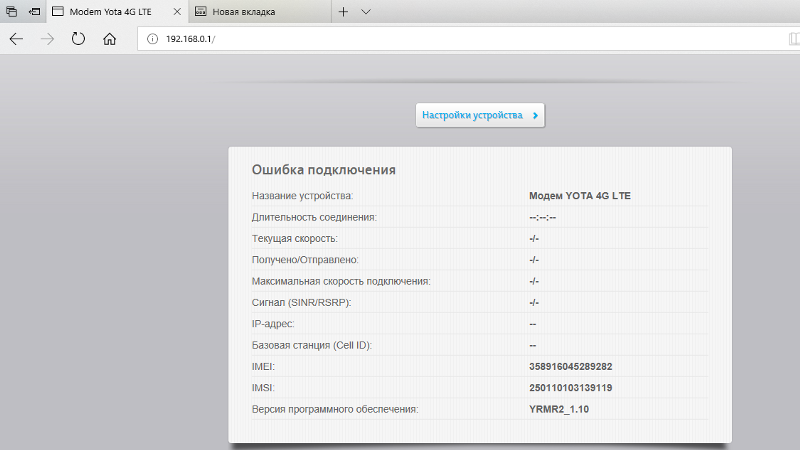
Task: Select the label Версия программного обеспечения
Action: coord(335,409)
